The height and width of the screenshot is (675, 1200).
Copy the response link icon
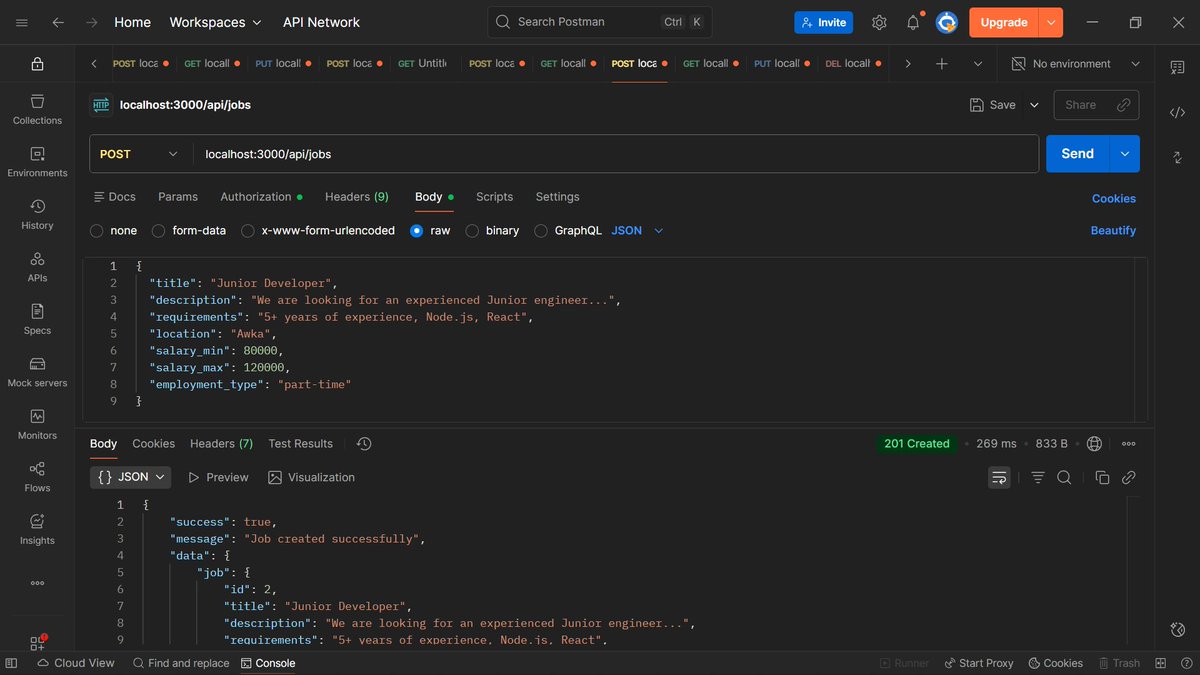1129,478
